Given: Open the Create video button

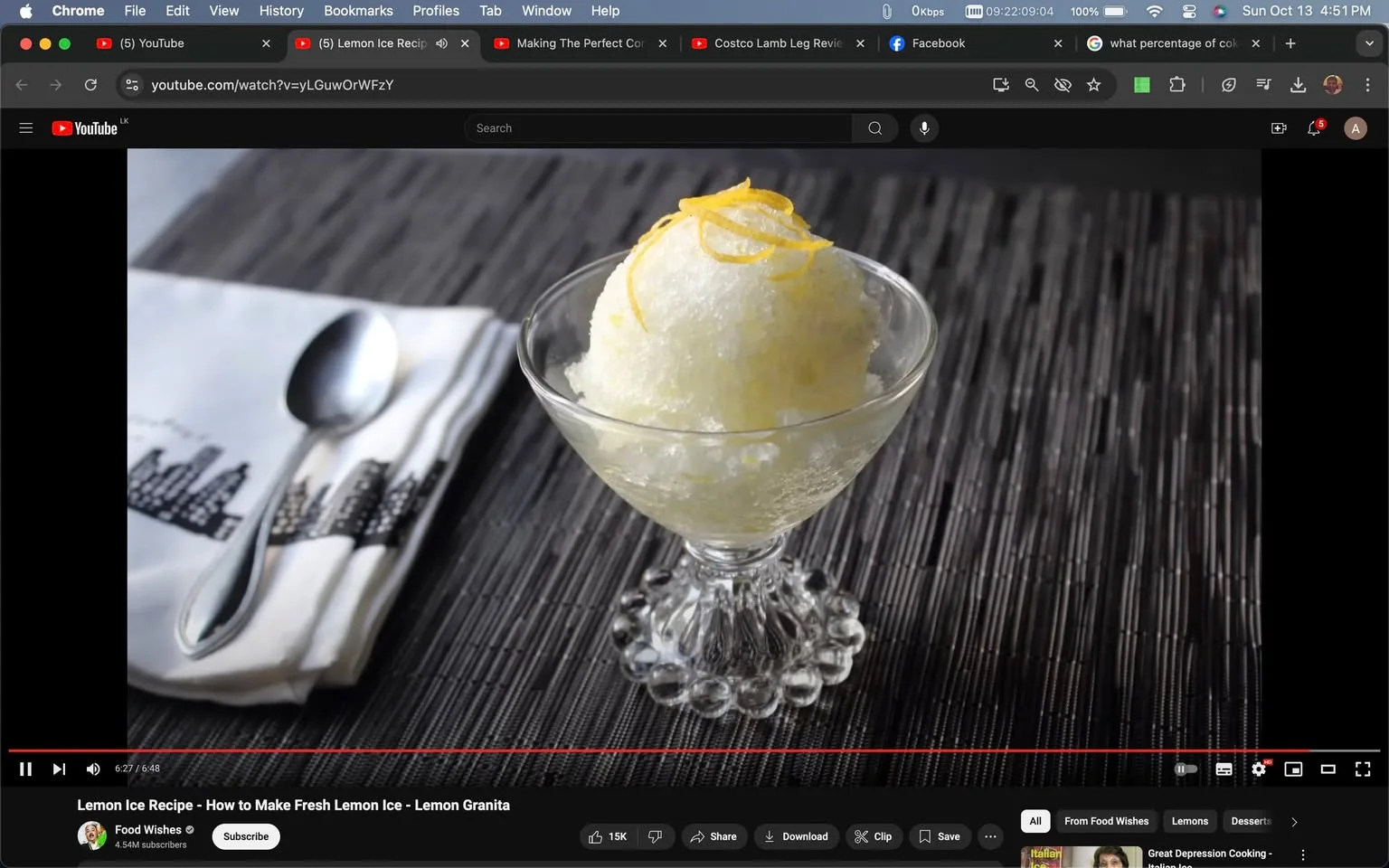Looking at the screenshot, I should 1279,128.
